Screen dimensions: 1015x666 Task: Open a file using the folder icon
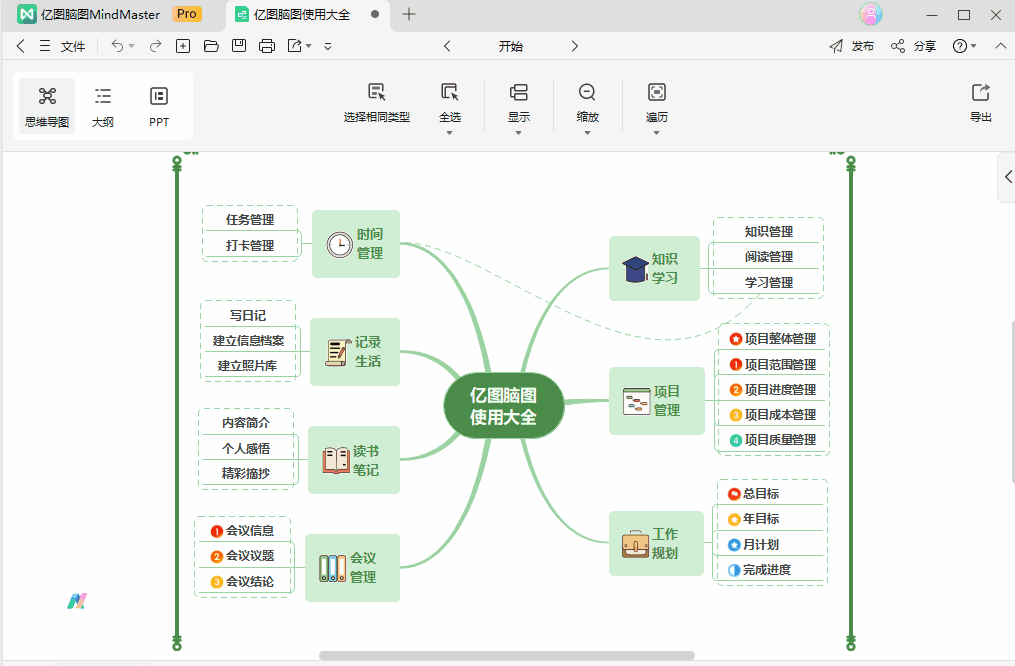[x=211, y=46]
